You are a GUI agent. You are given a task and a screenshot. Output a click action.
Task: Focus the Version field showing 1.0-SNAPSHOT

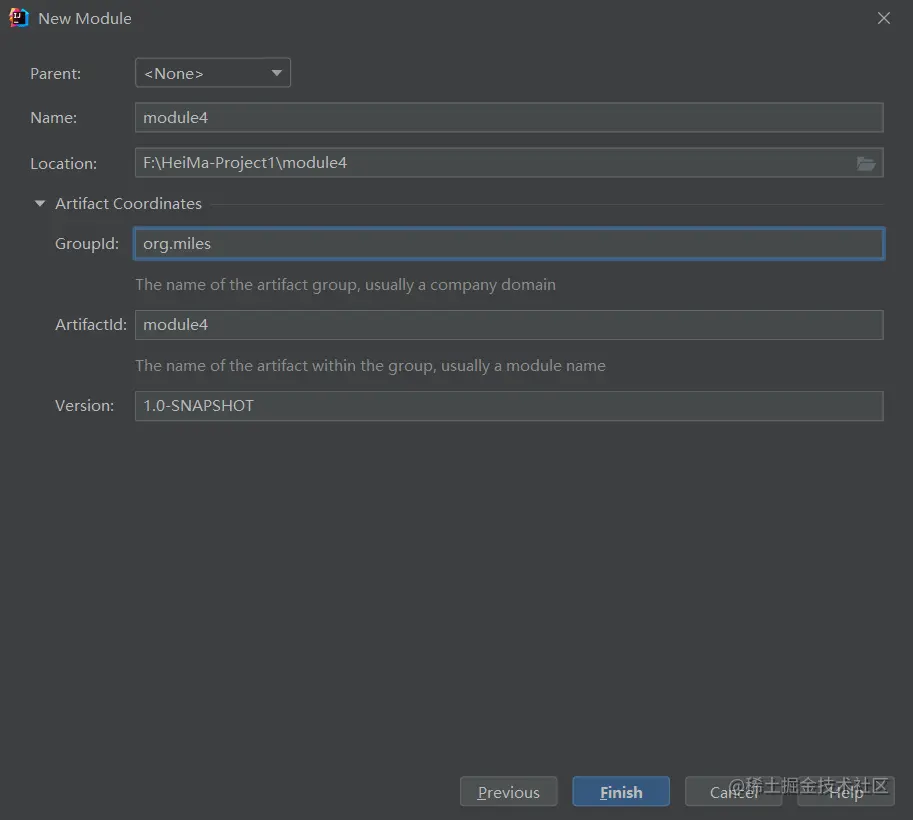(x=509, y=406)
